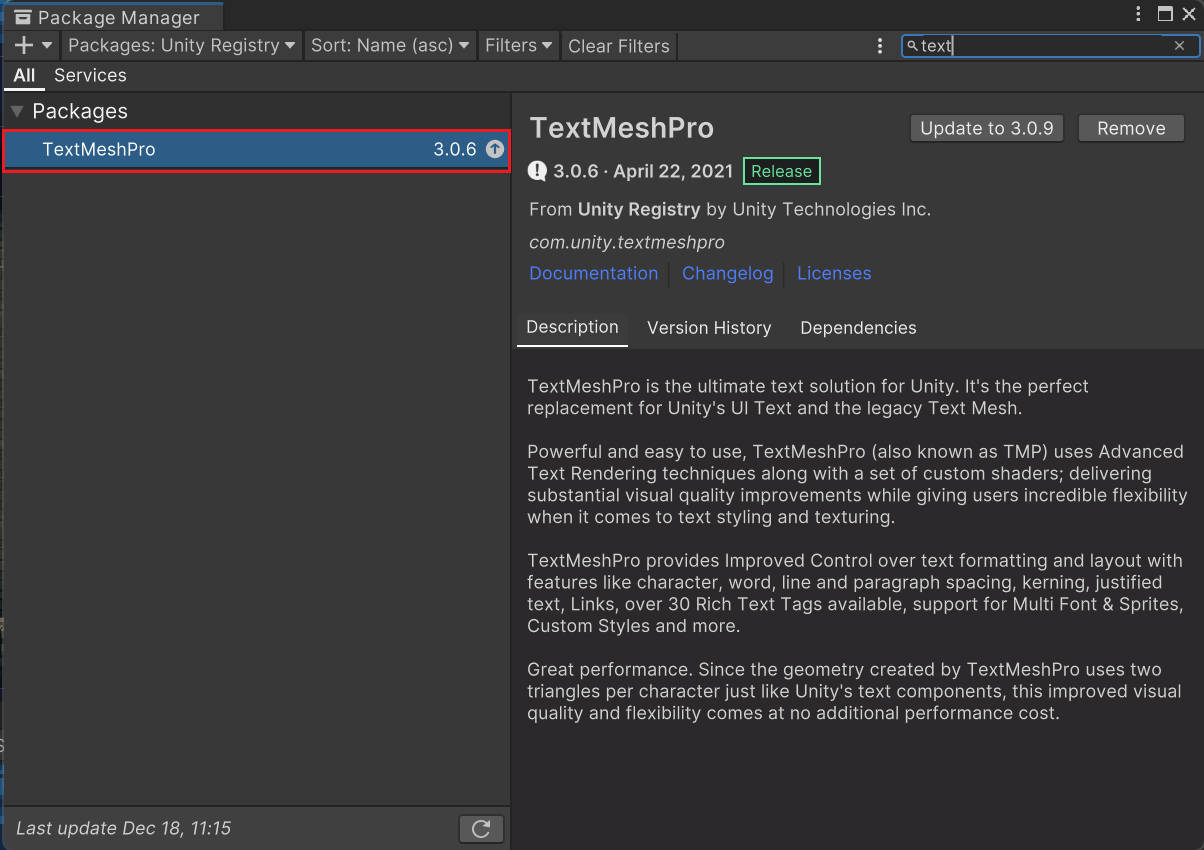Click the com.unity.textmeshpro package name
The width and height of the screenshot is (1204, 850).
point(626,242)
